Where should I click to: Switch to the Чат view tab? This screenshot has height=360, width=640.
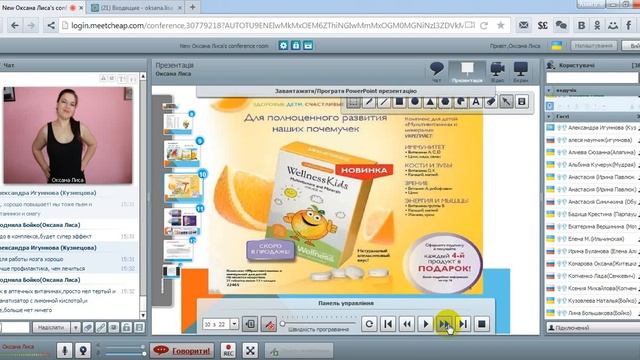pyautogui.click(x=437, y=72)
